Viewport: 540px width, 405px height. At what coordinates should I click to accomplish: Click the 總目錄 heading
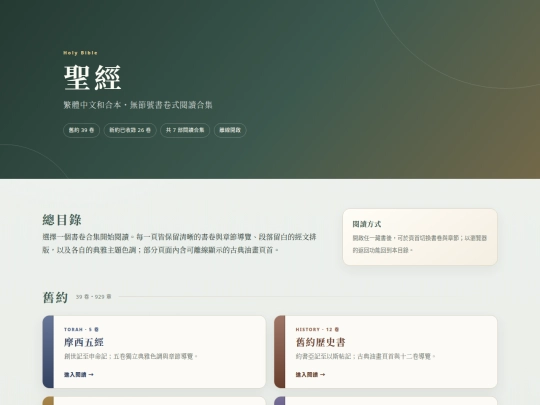click(62, 220)
